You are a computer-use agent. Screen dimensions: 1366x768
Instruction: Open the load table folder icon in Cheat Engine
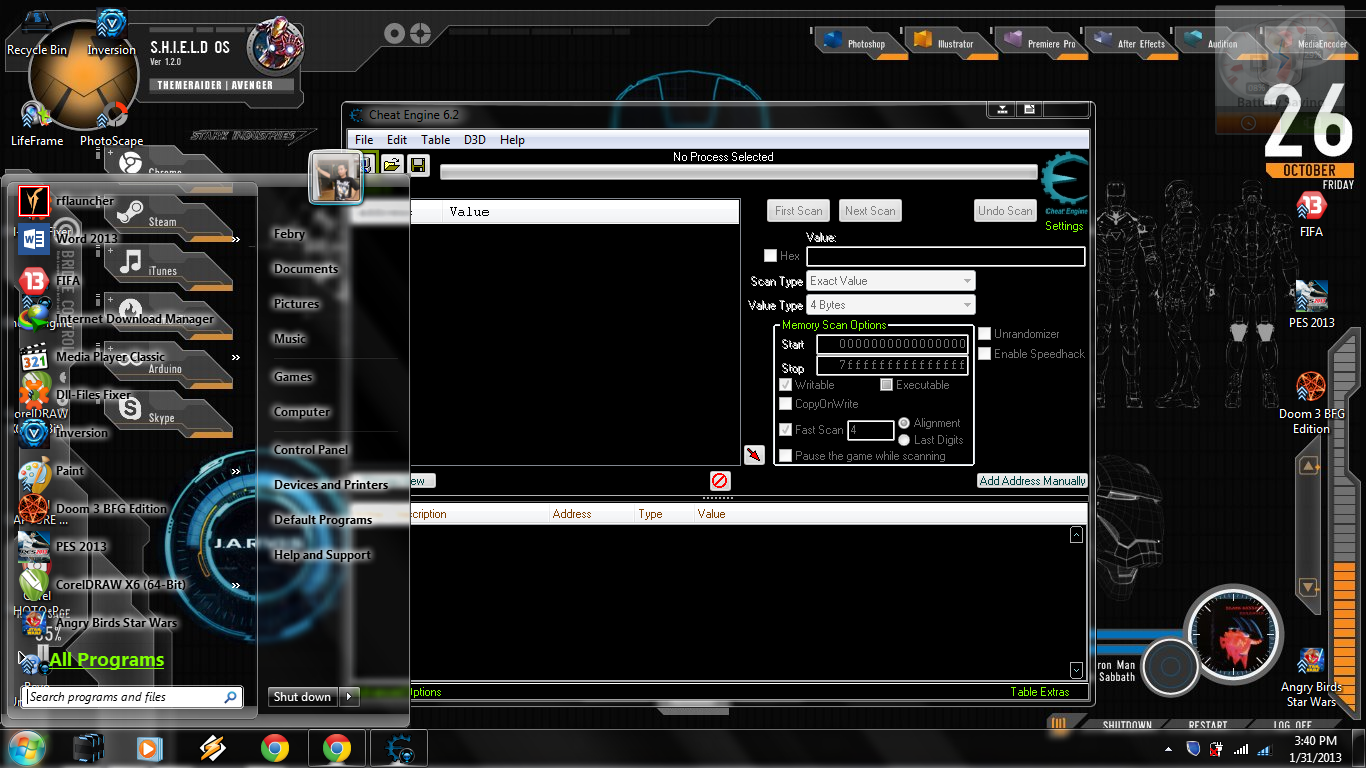(x=393, y=165)
